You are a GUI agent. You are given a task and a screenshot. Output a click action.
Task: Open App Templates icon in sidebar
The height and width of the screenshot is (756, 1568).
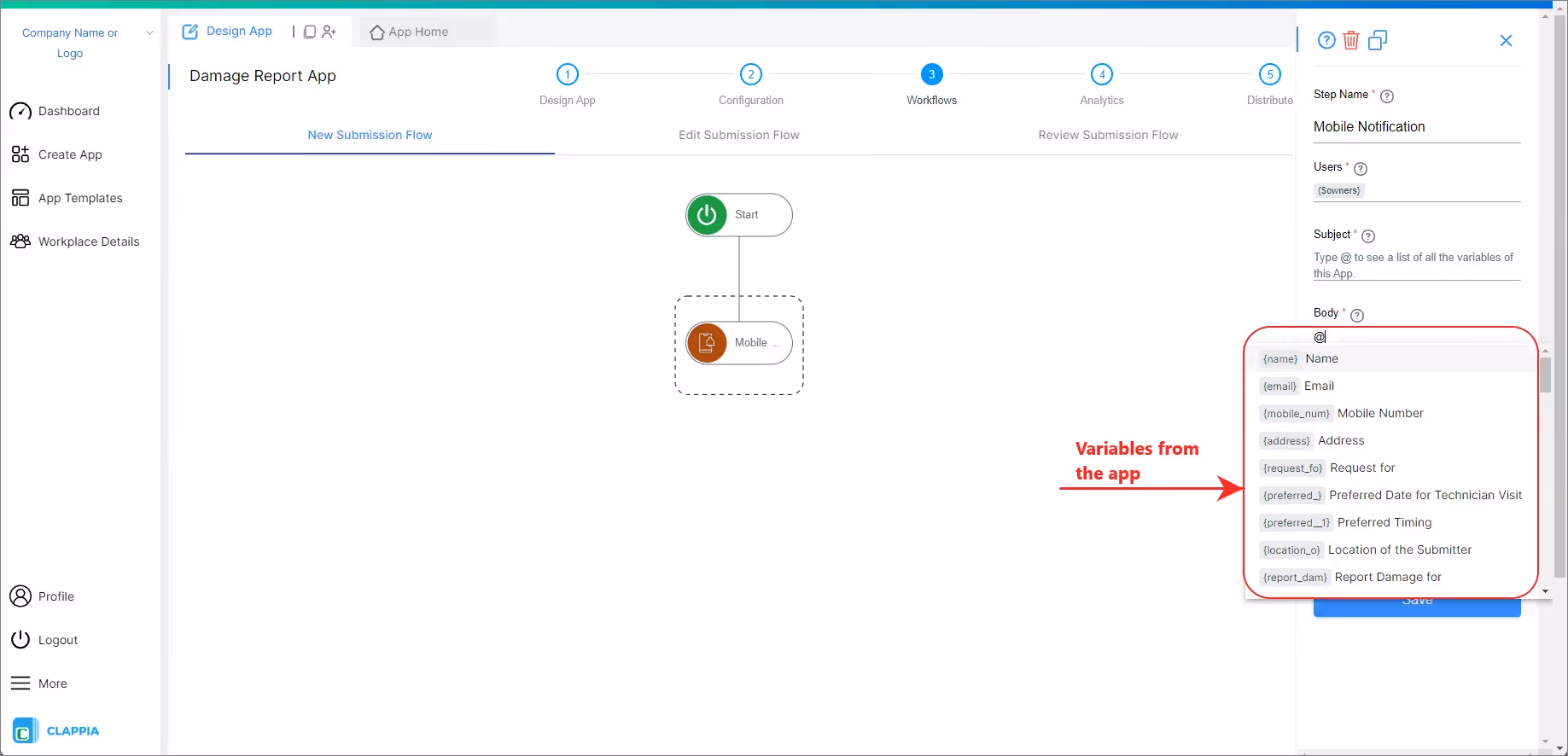pos(20,198)
